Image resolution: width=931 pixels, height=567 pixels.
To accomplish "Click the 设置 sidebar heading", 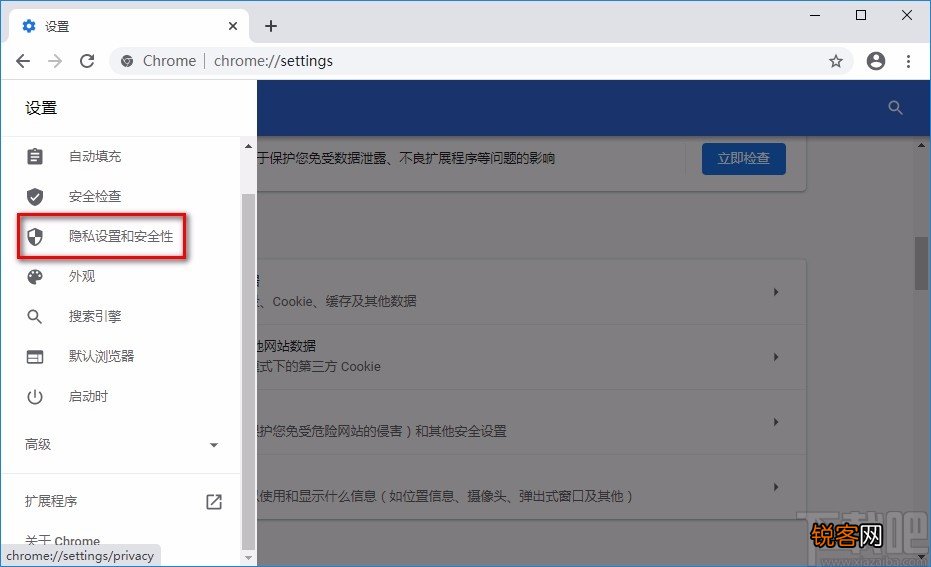I will (41, 108).
